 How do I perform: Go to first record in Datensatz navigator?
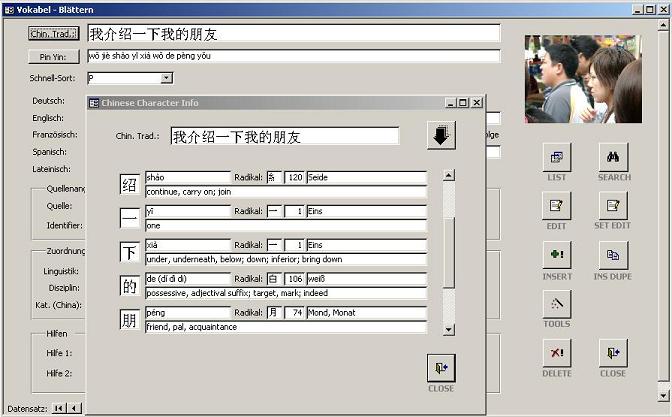click(x=59, y=408)
